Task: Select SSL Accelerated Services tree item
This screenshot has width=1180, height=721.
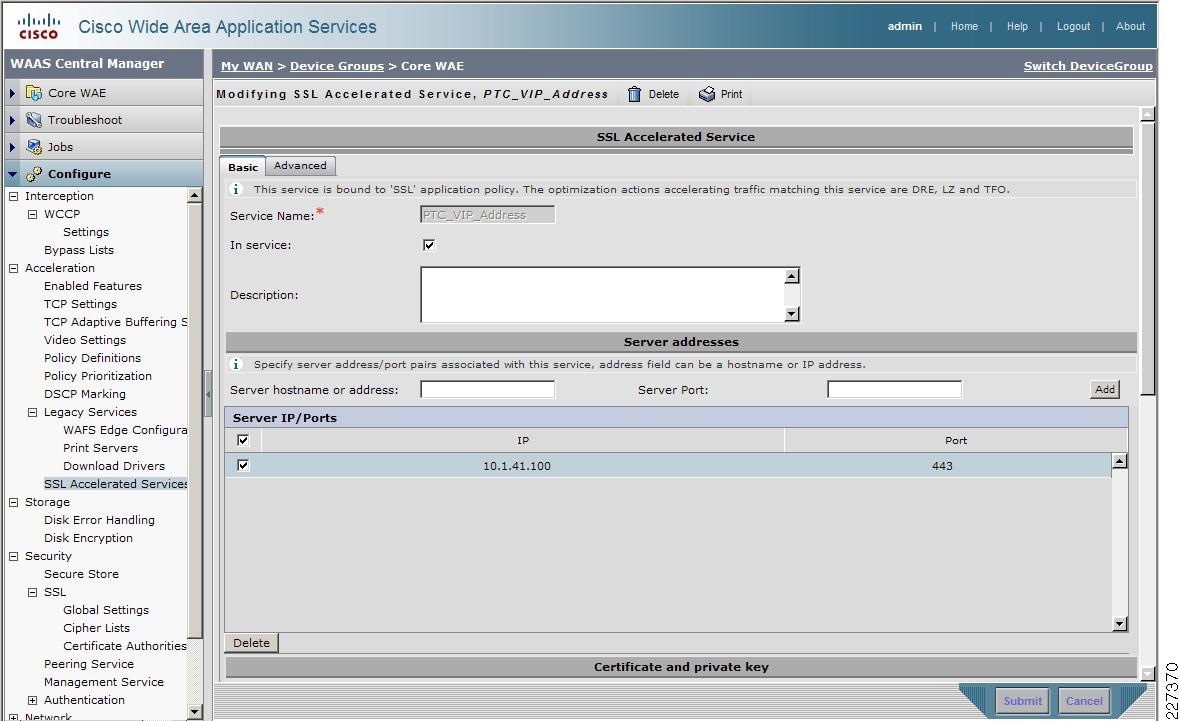Action: [116, 484]
